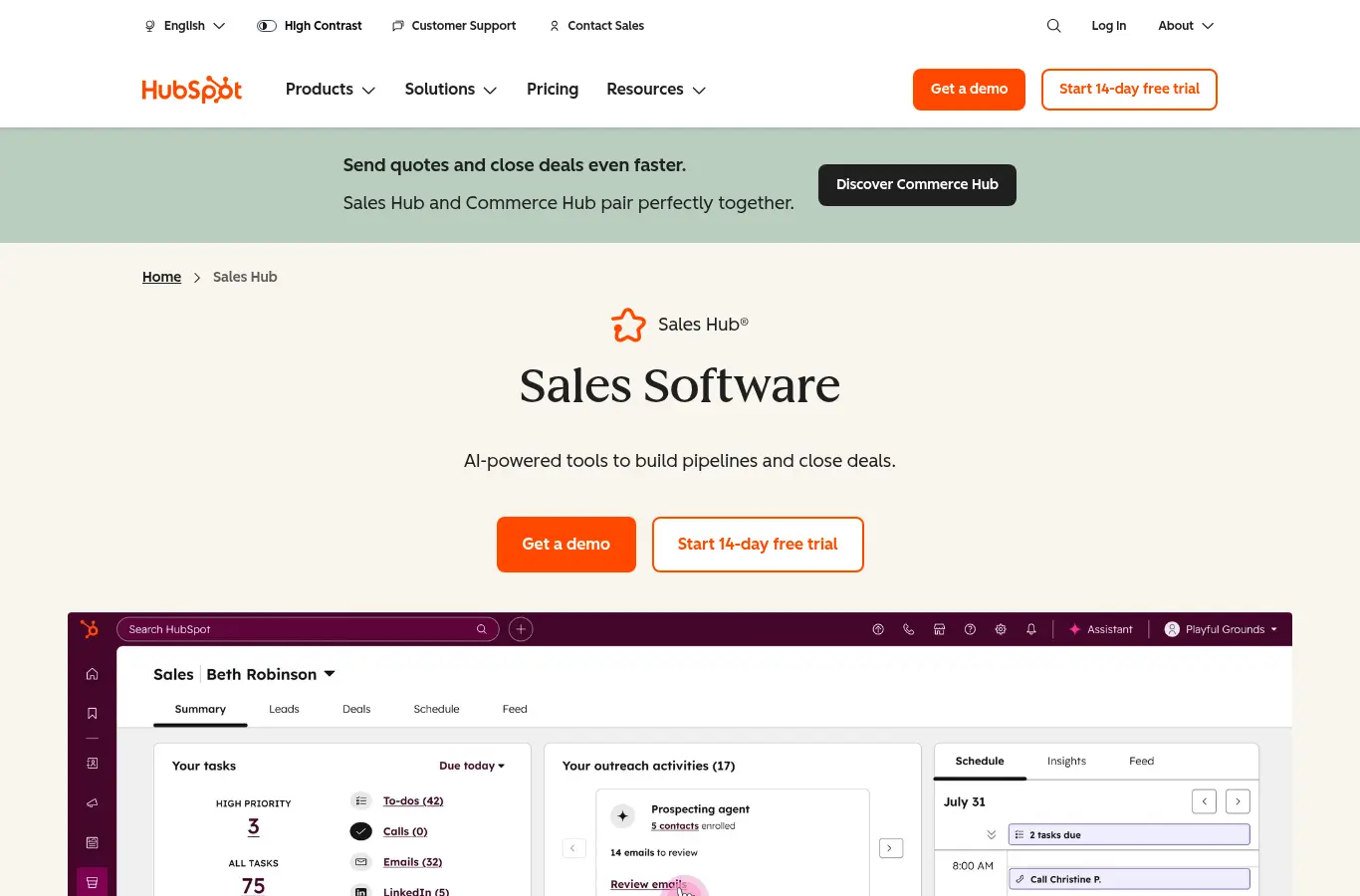Screen dimensions: 1360x896
Task: Click Start 14-day free trial in the header
Action: click(x=1129, y=90)
